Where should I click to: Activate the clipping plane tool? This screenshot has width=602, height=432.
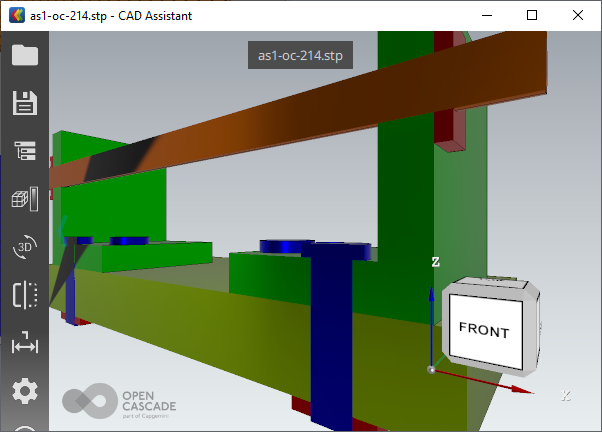(x=24, y=295)
